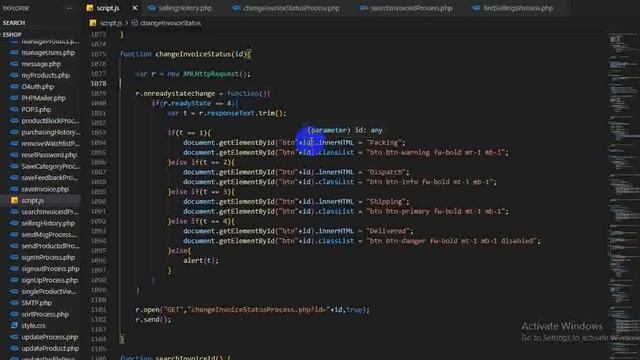Click line number 1101 in the gutter
Image resolution: width=640 pixels, height=360 pixels.
98,310
